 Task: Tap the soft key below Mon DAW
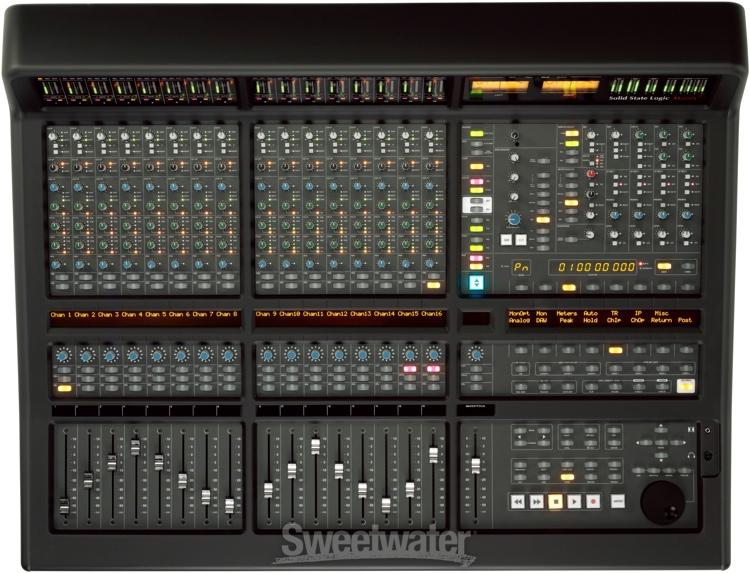pyautogui.click(x=544, y=350)
